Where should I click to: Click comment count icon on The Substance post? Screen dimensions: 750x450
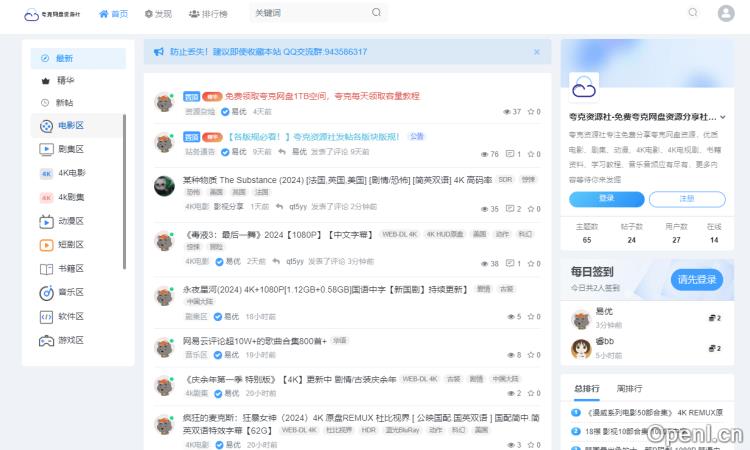click(510, 209)
